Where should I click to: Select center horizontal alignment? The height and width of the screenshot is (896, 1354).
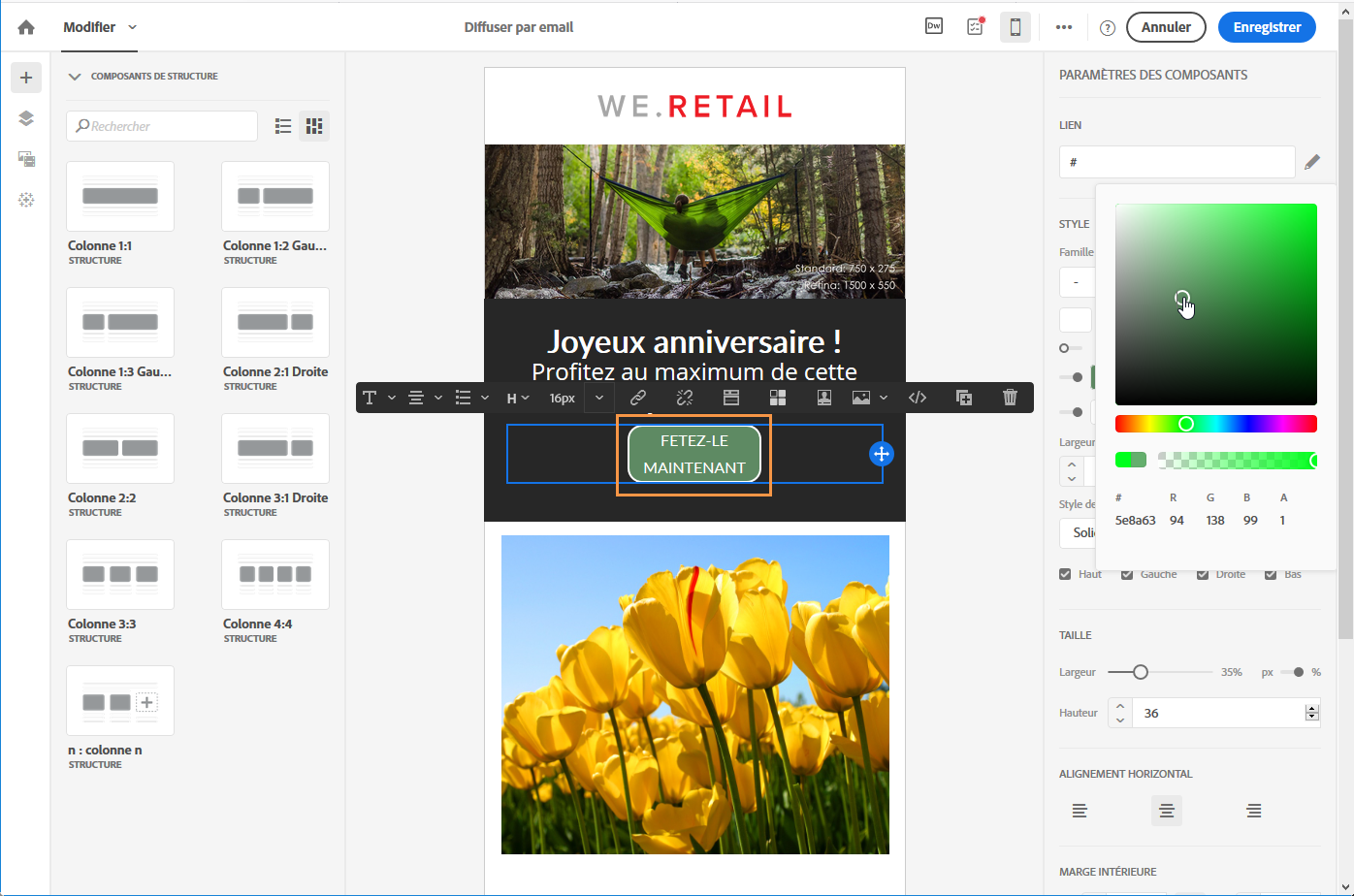1167,811
